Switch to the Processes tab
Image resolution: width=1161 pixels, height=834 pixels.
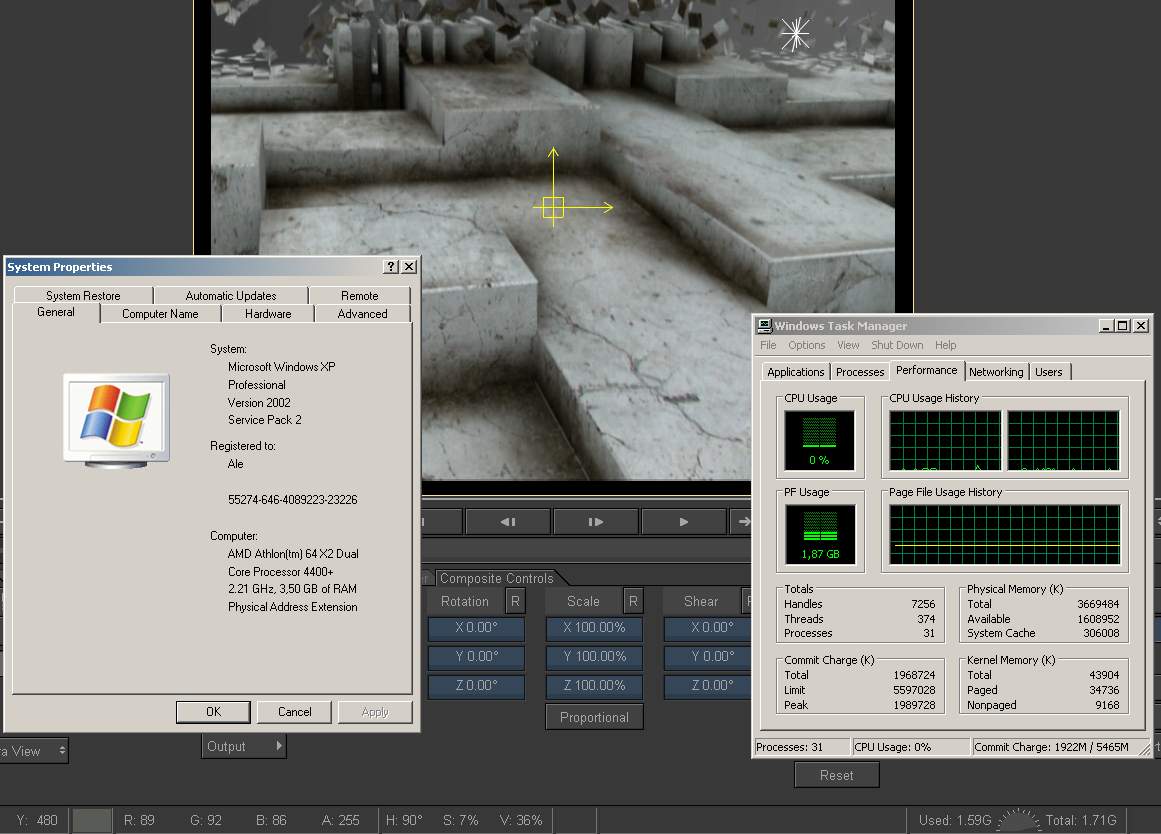[x=860, y=372]
